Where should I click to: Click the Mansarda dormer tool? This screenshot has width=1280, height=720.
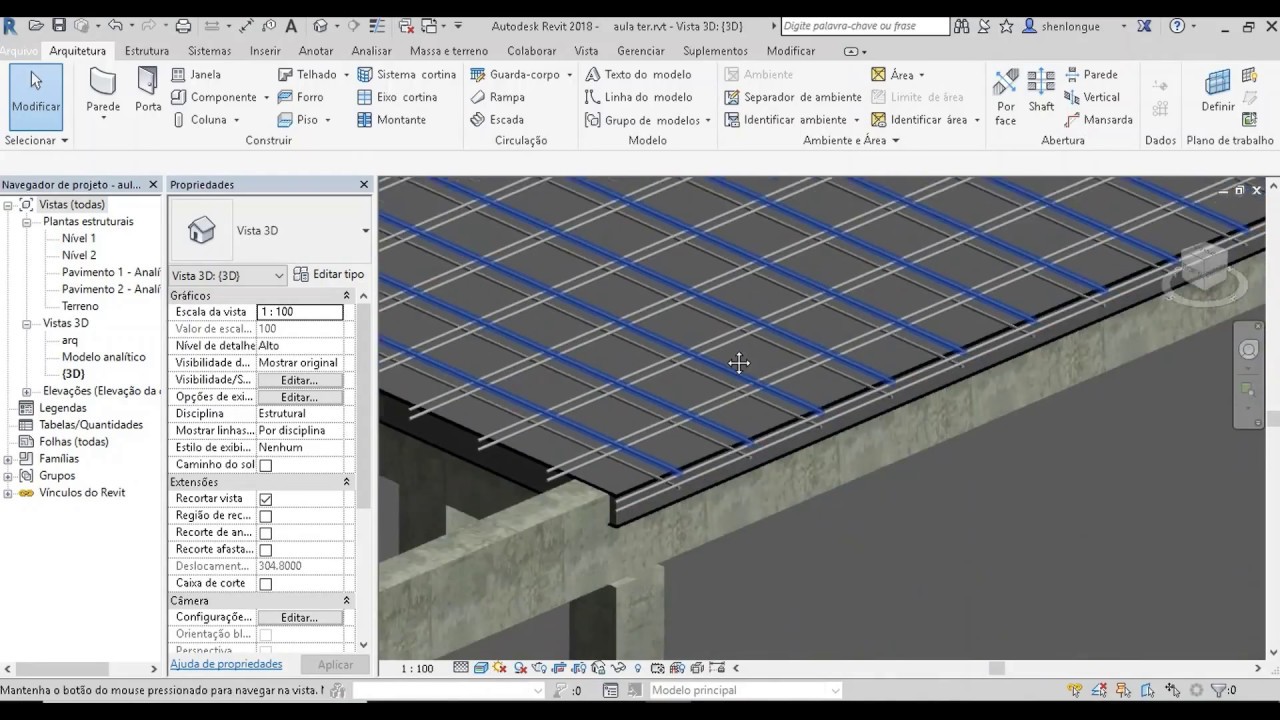coord(1098,119)
